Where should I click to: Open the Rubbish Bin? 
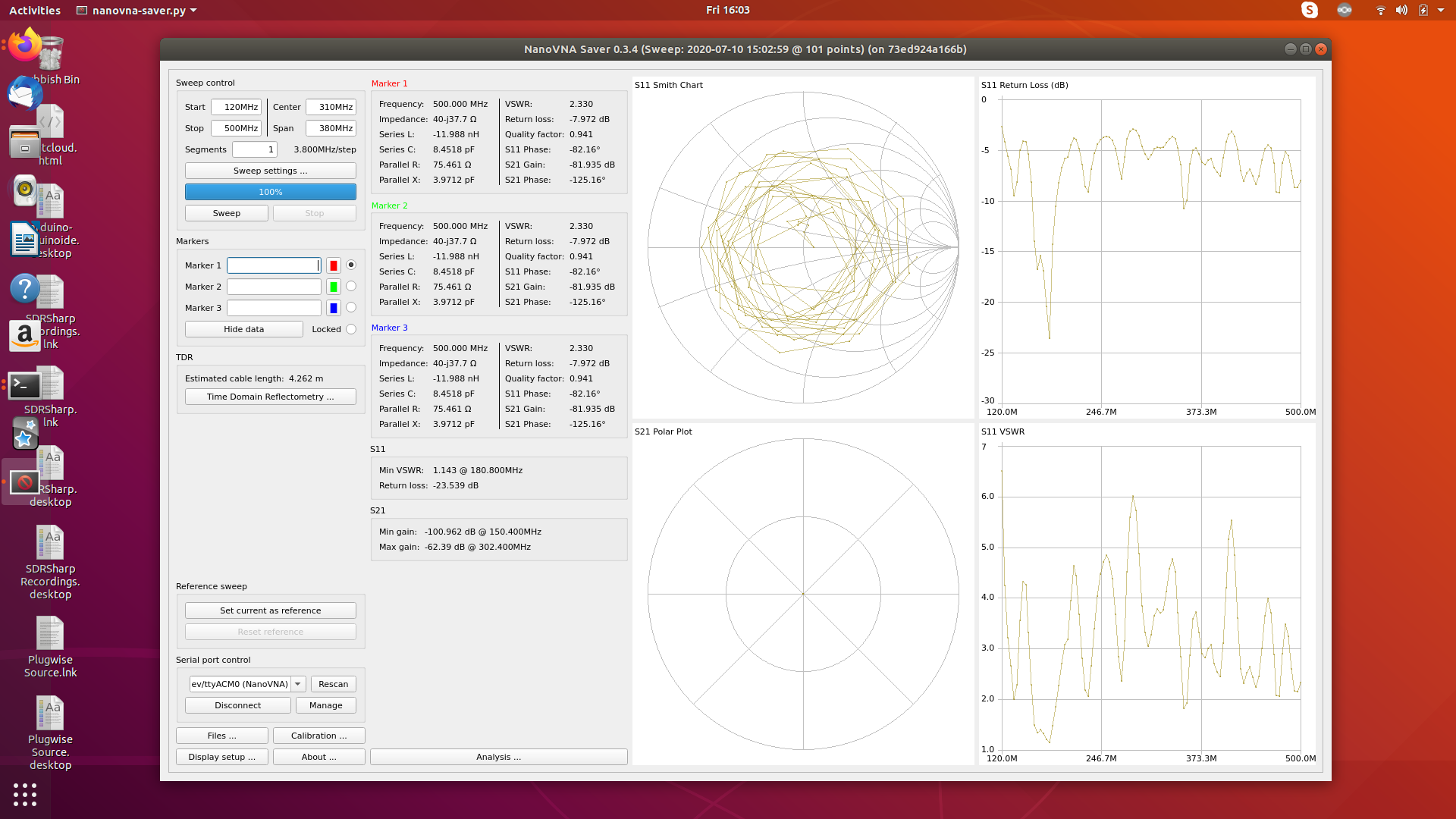pyautogui.click(x=49, y=52)
